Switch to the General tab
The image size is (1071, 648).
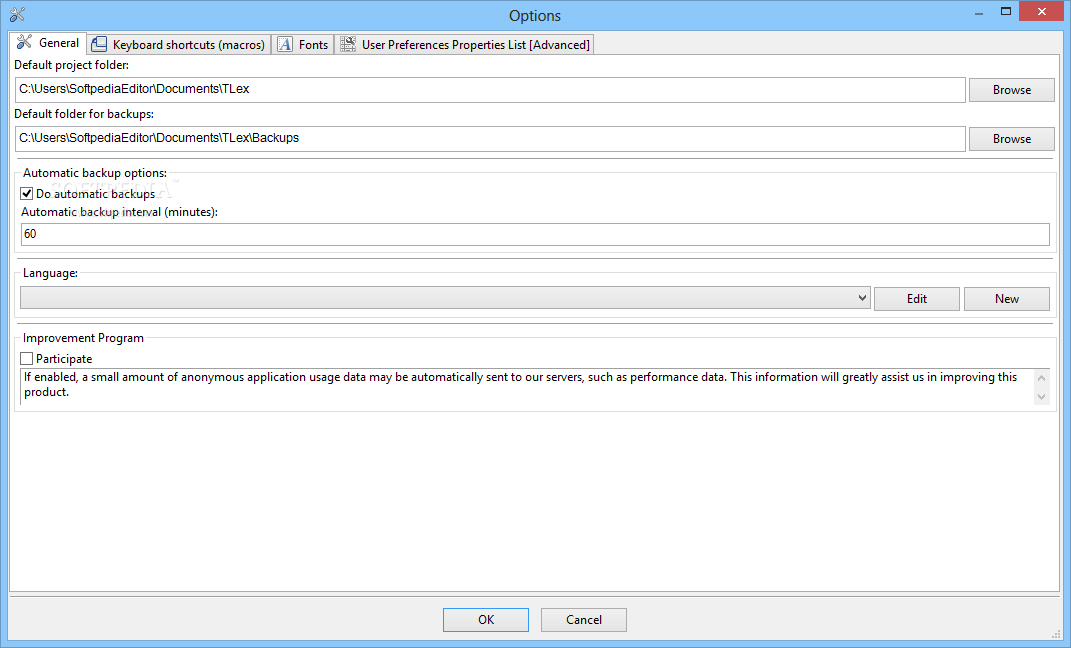point(48,43)
